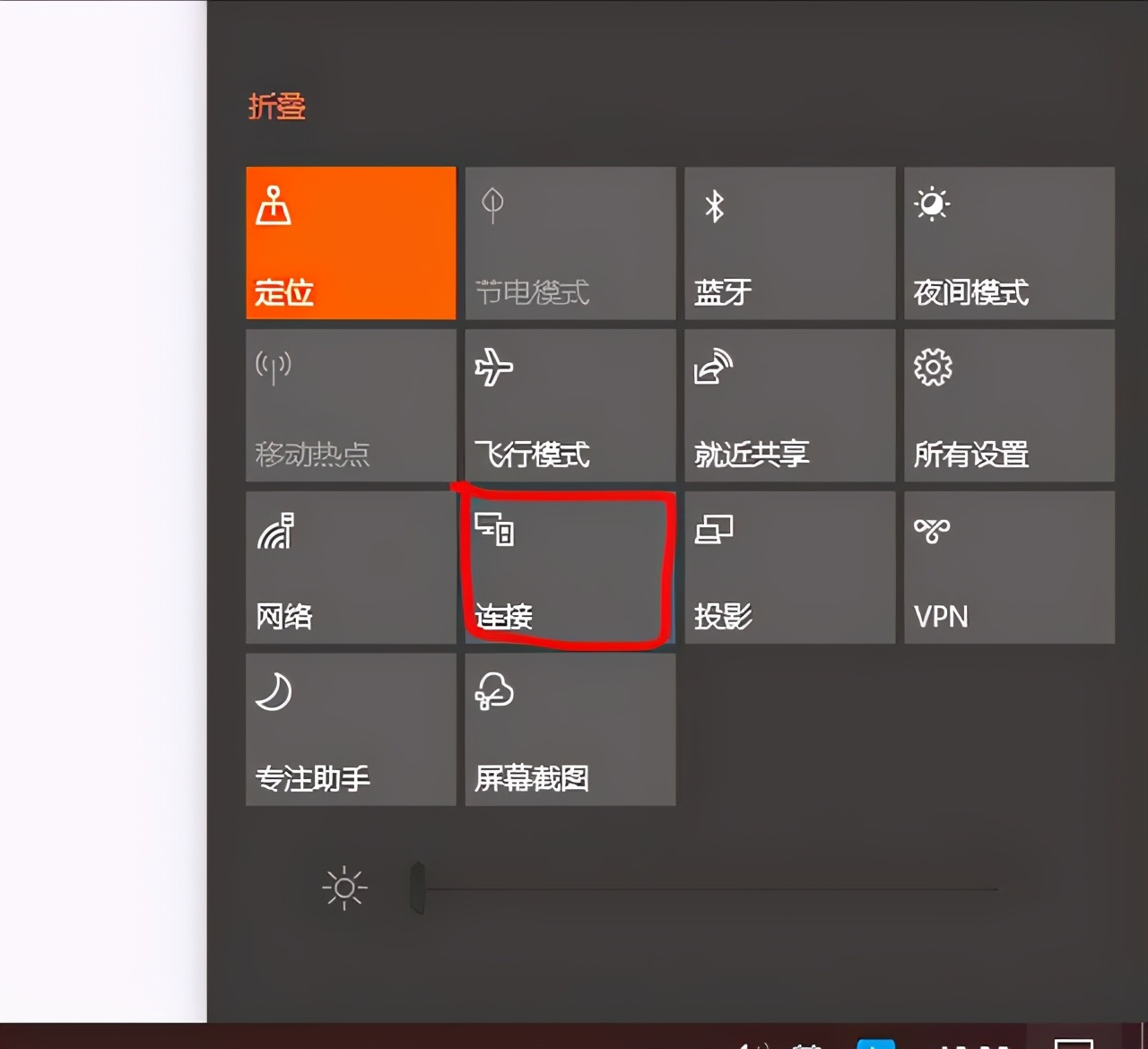Turn off the 定位 location tile
Viewport: 1148px width, 1049px height.
tap(351, 243)
